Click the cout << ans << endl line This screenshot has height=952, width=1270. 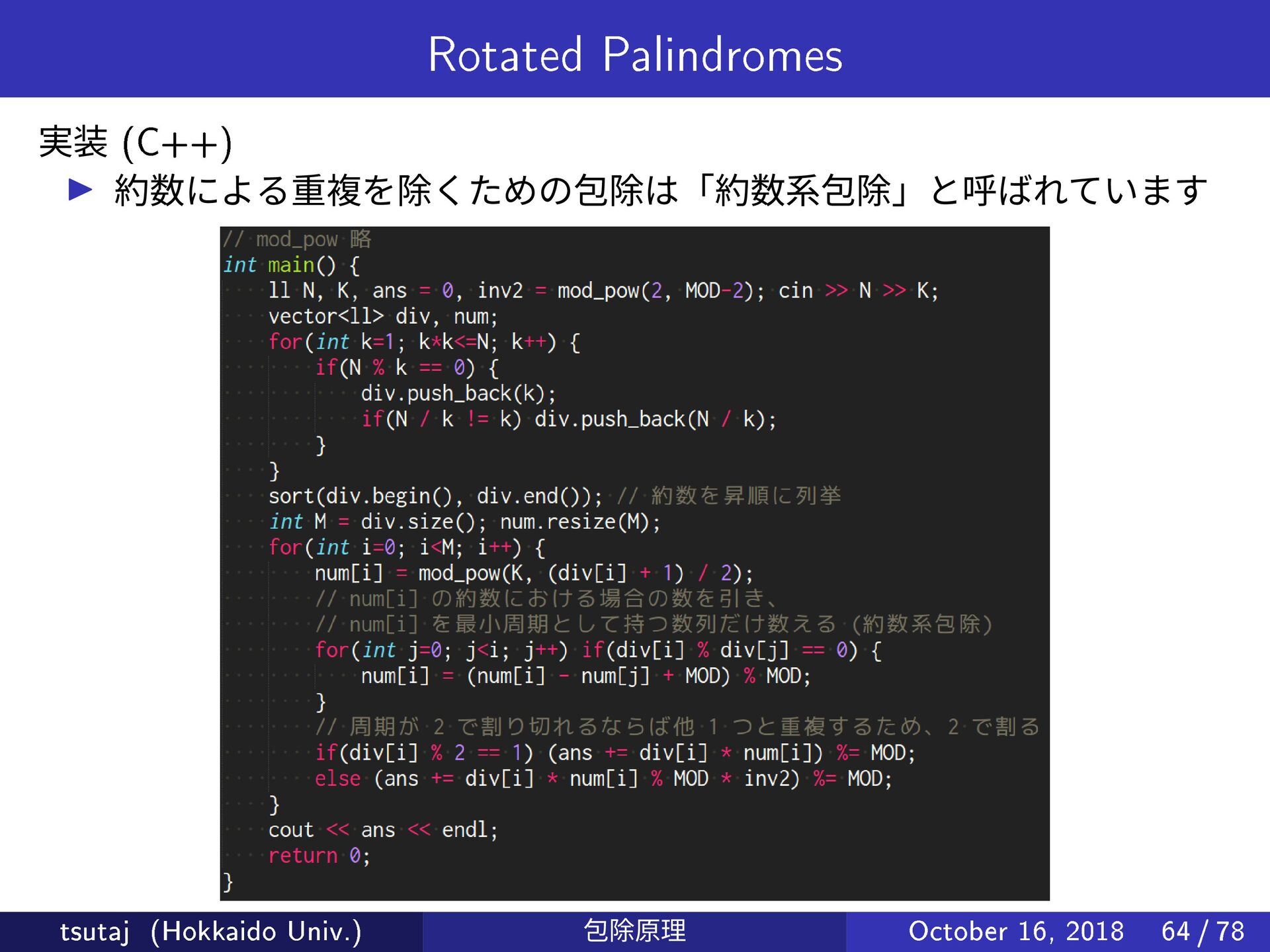pos(382,830)
